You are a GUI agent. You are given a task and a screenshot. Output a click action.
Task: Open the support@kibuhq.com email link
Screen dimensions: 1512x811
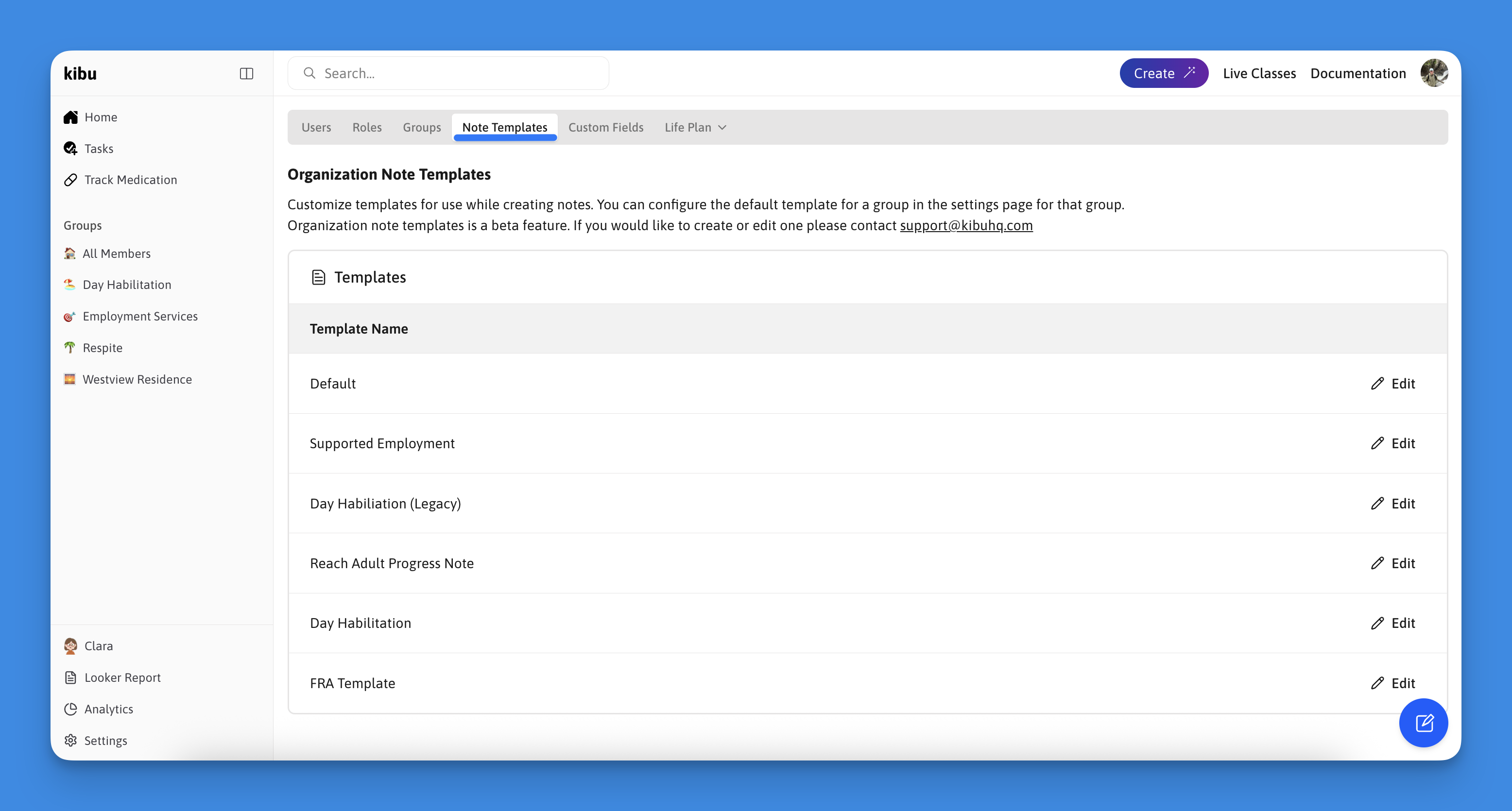pyautogui.click(x=966, y=225)
